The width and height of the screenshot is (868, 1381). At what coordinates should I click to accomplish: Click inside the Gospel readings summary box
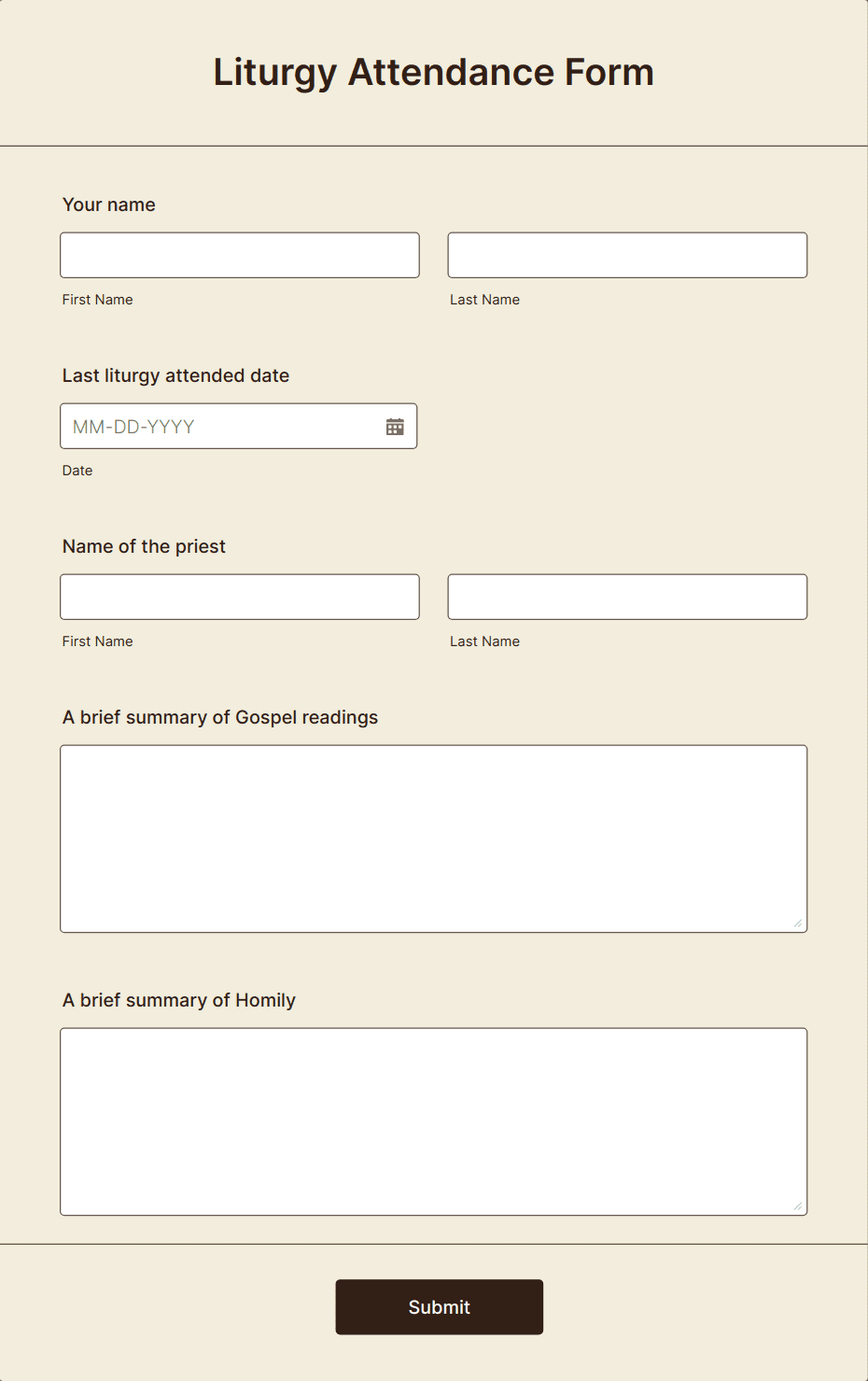click(433, 838)
